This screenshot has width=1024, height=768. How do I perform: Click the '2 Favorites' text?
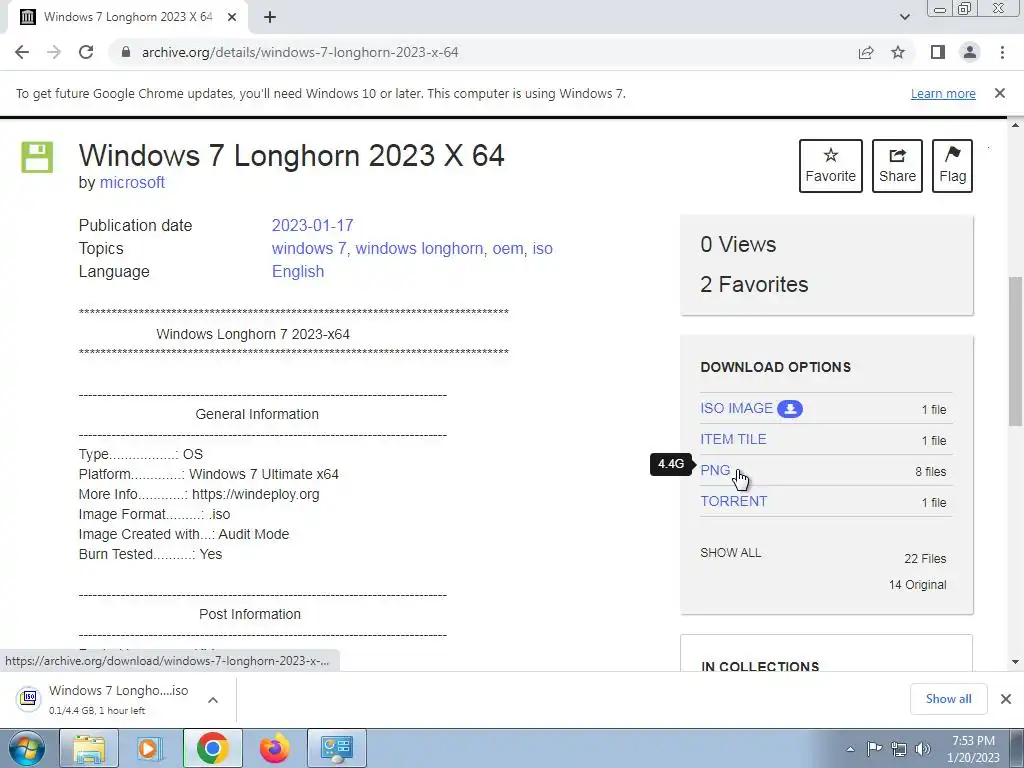[754, 285]
